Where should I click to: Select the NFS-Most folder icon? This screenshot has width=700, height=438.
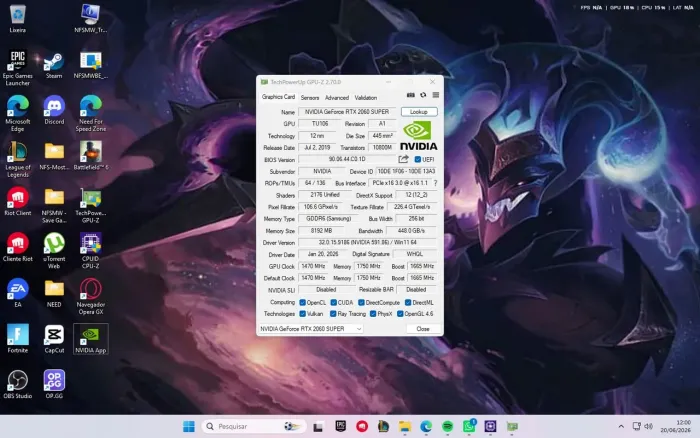point(54,155)
